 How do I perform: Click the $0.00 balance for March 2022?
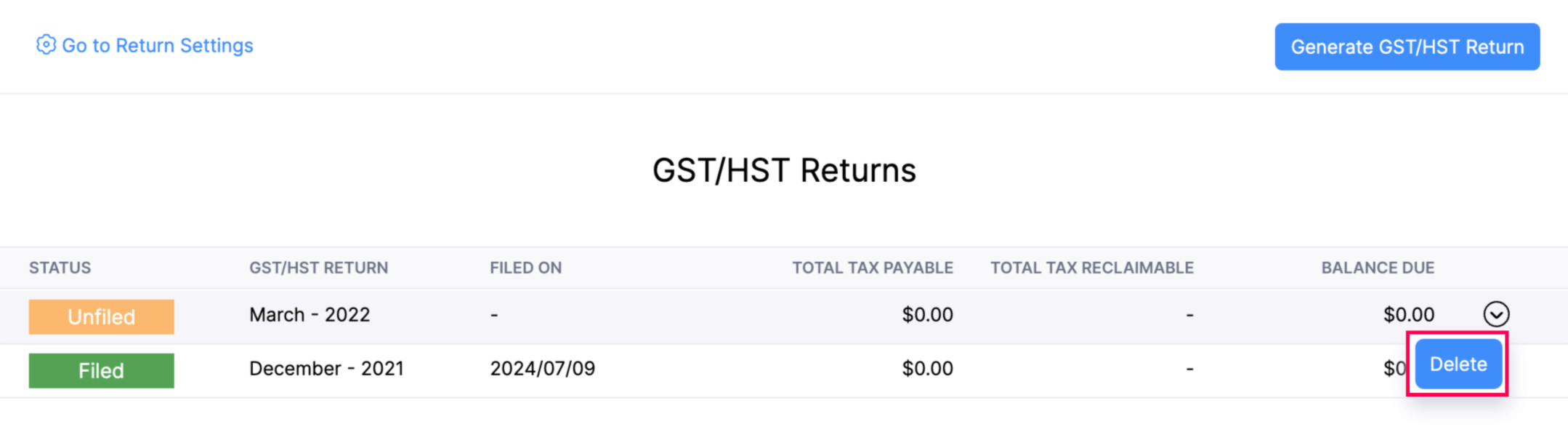click(x=1408, y=314)
